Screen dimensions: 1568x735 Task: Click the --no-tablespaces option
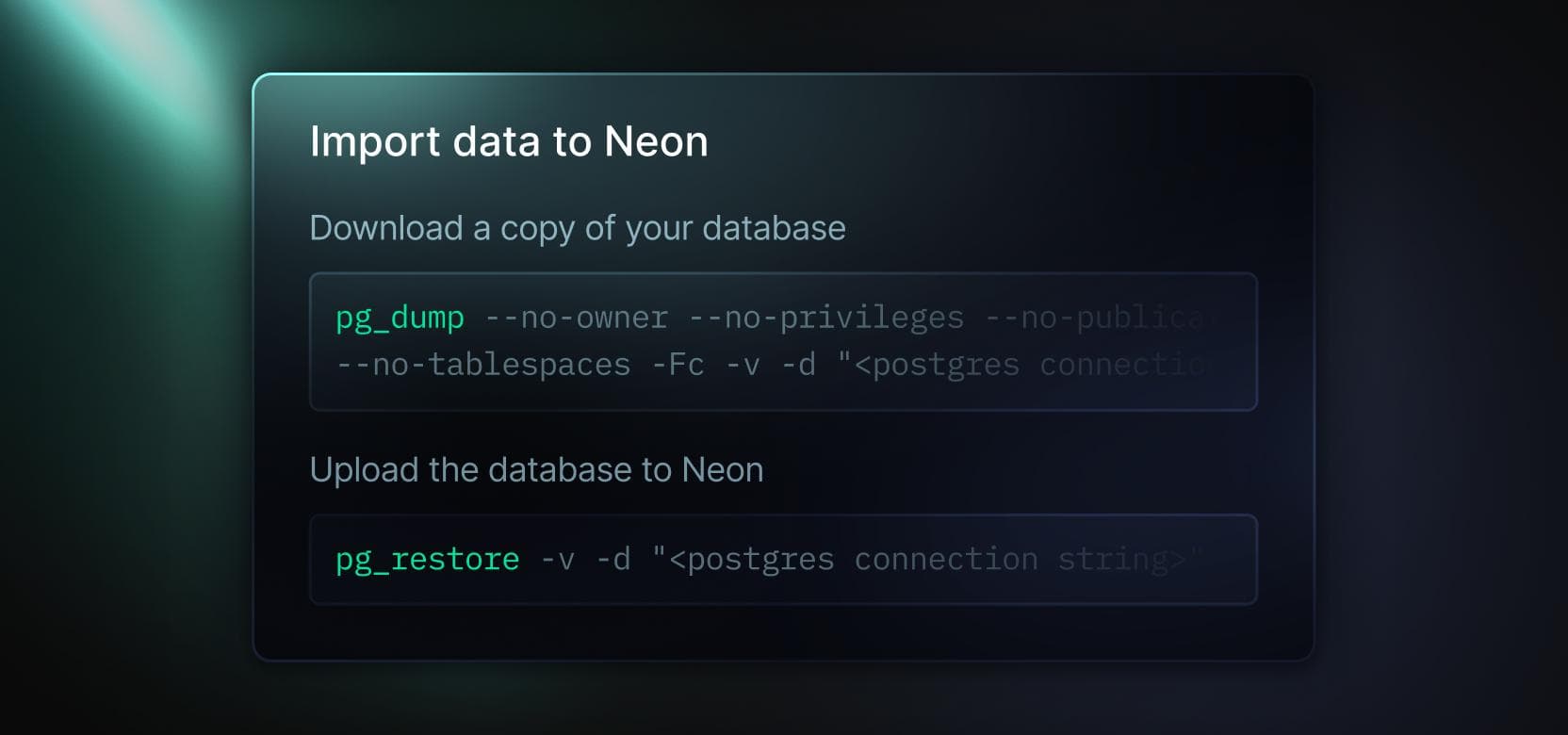483,365
